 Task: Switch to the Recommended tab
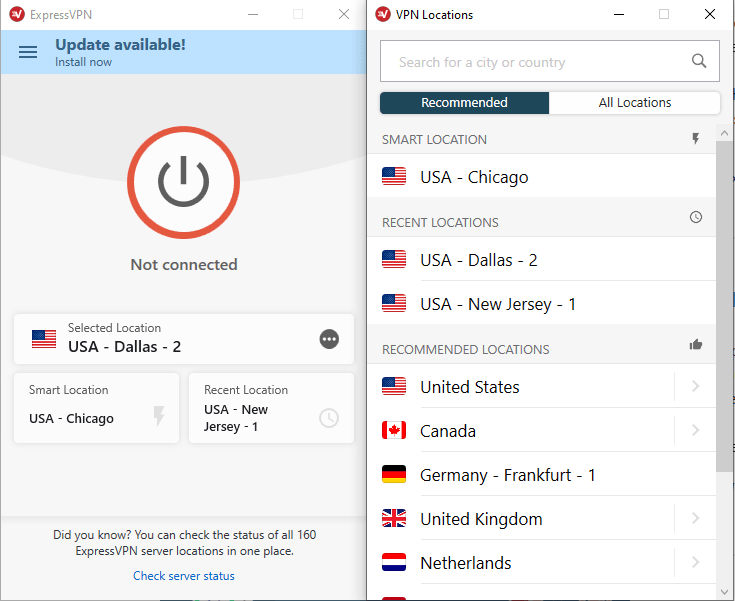point(464,103)
